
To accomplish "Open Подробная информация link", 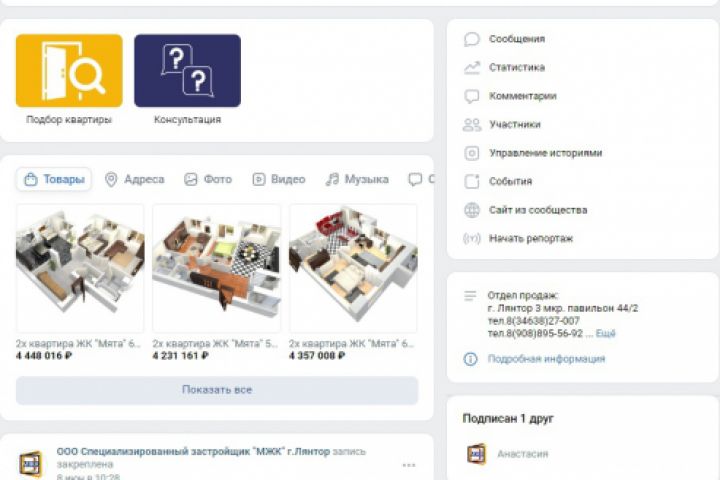I will (x=546, y=359).
